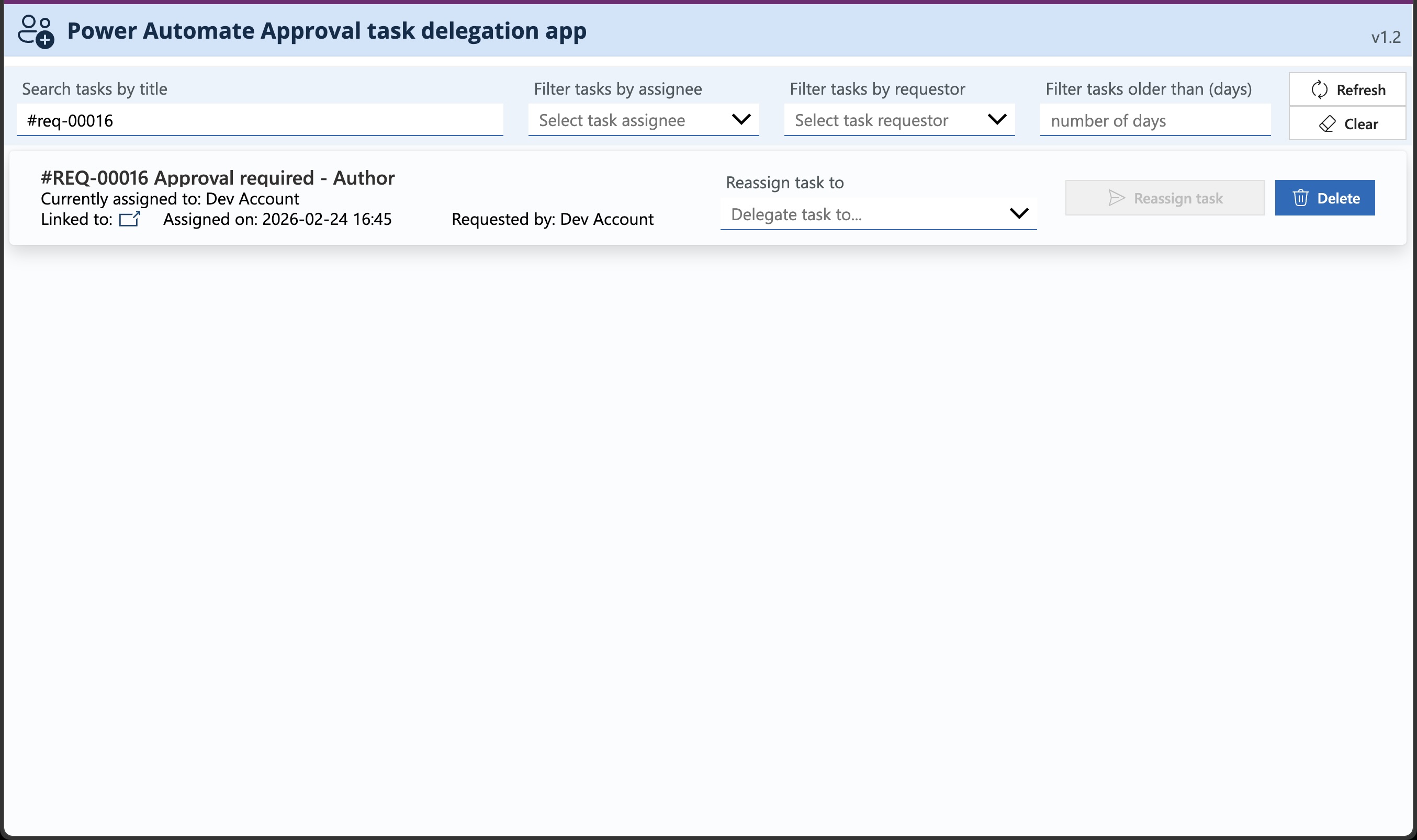Click the Refresh button
This screenshot has width=1417, height=840.
point(1347,89)
